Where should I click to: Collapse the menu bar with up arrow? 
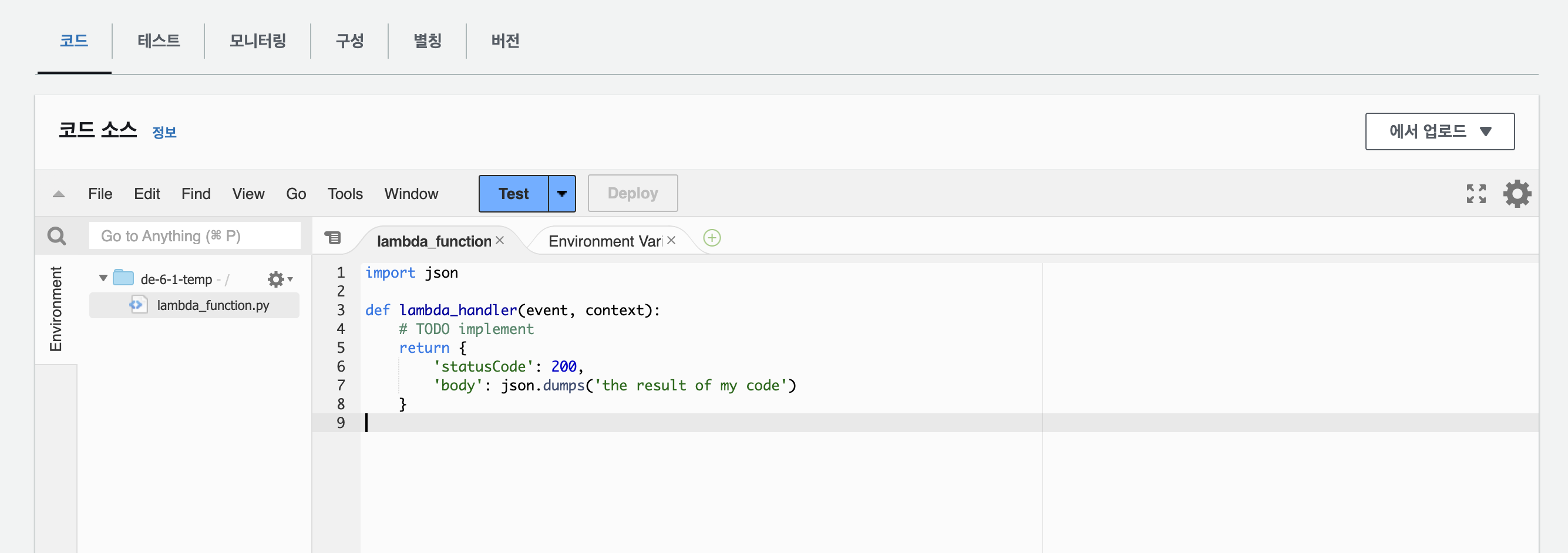[x=59, y=194]
